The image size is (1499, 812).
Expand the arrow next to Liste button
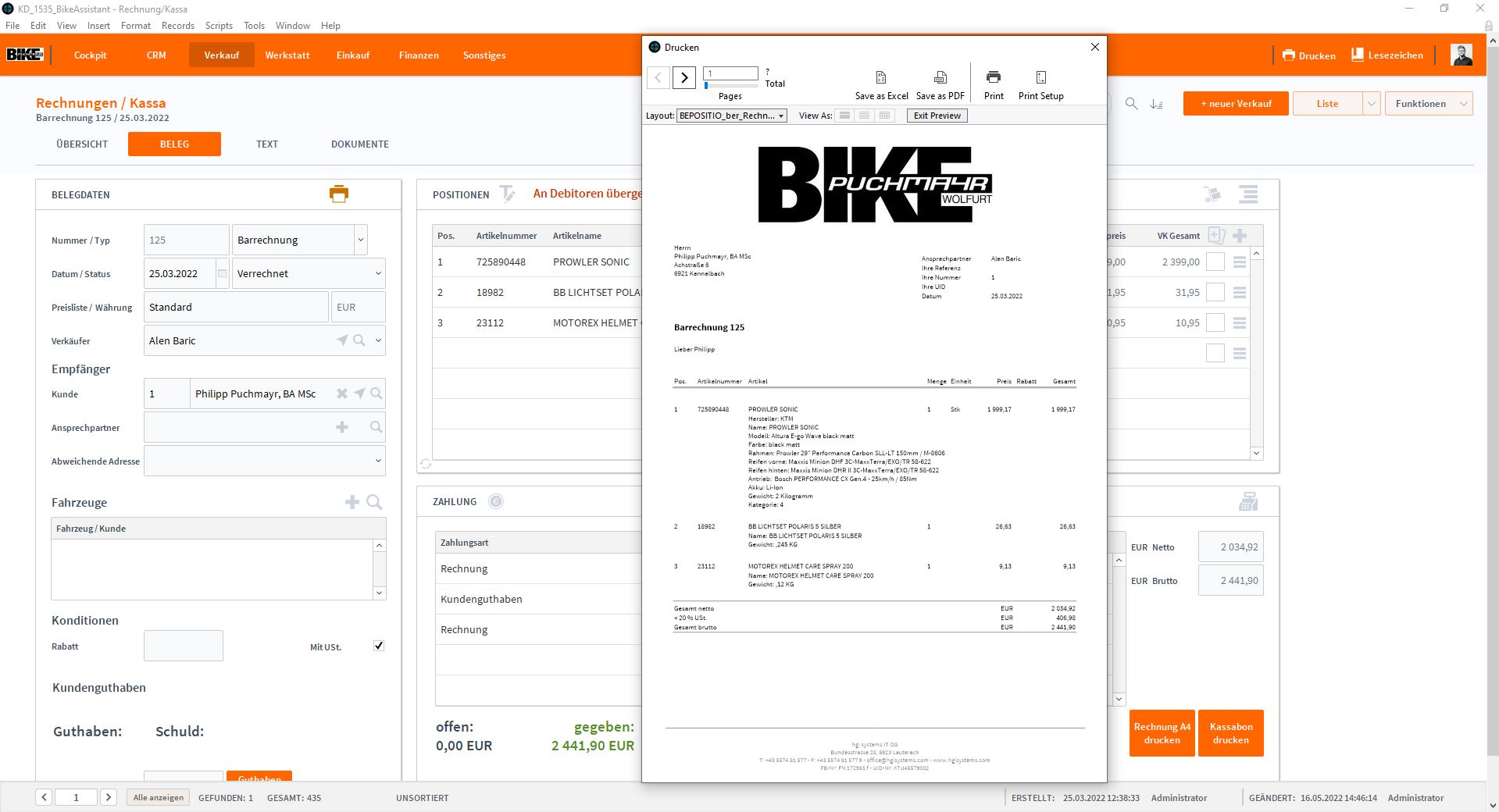tap(1372, 103)
